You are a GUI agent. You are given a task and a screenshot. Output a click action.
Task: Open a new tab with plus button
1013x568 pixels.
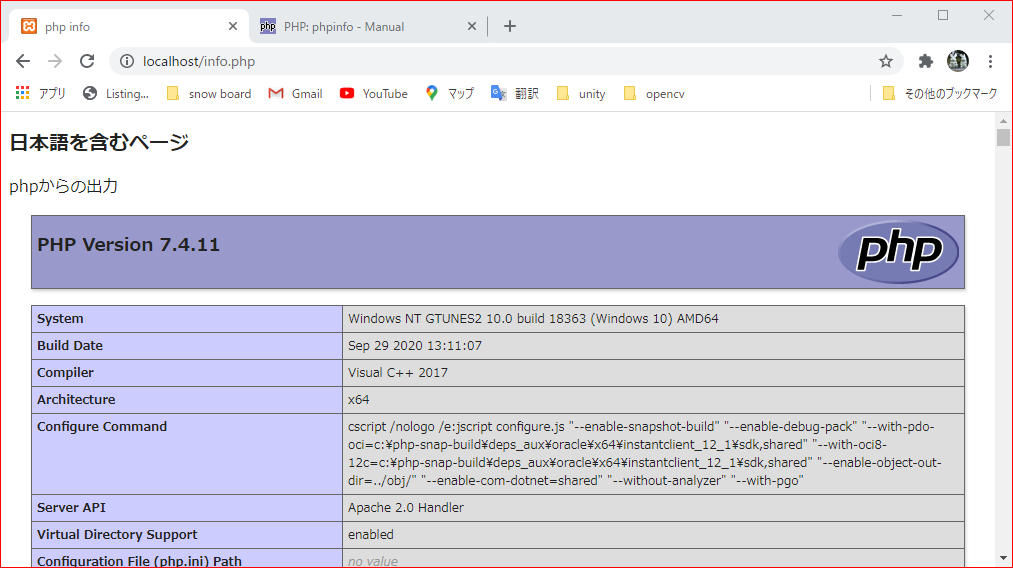(510, 26)
